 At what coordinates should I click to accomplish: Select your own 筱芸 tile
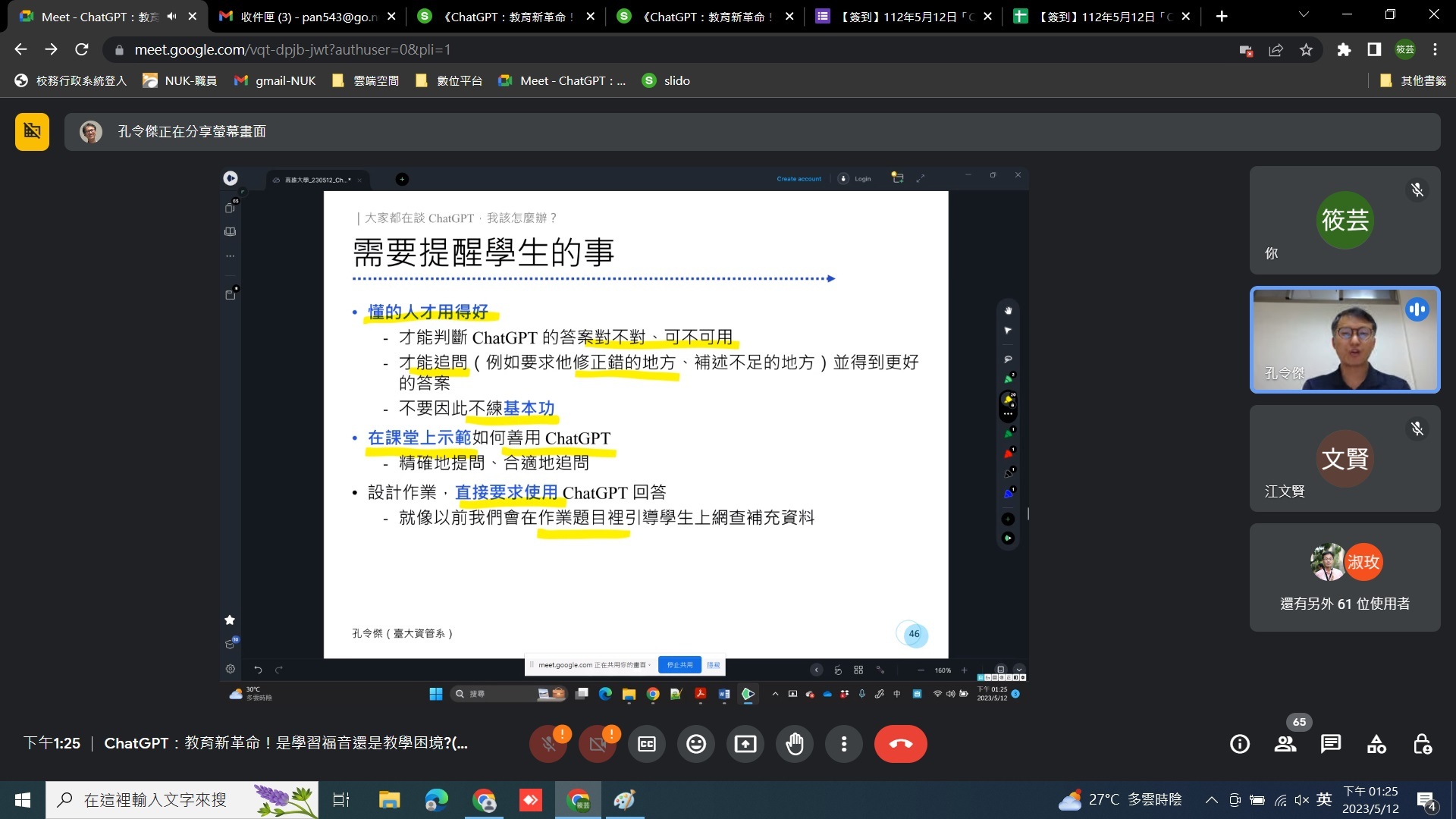(x=1345, y=221)
